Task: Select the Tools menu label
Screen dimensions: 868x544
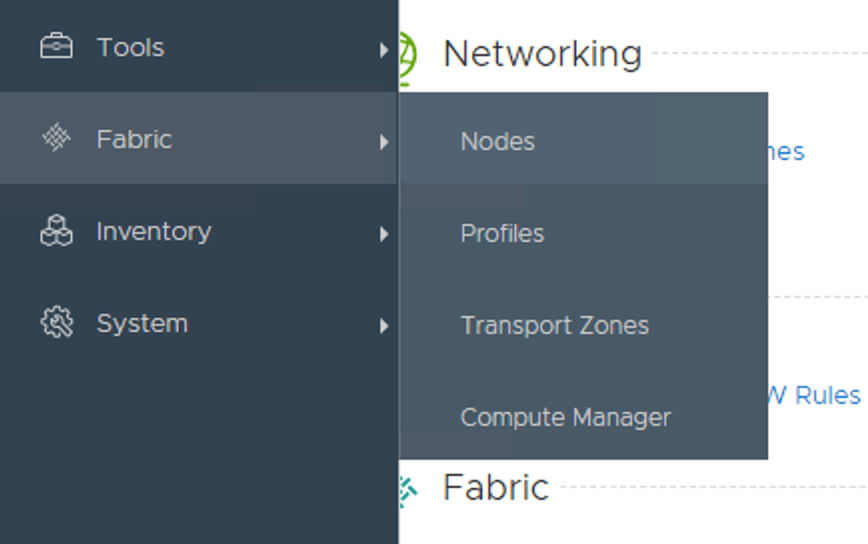Action: coord(130,47)
